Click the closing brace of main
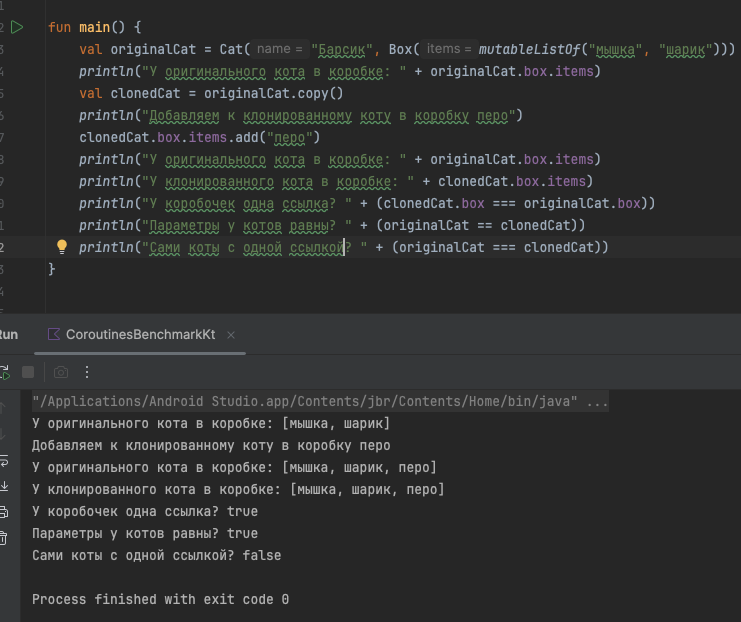 [x=52, y=269]
